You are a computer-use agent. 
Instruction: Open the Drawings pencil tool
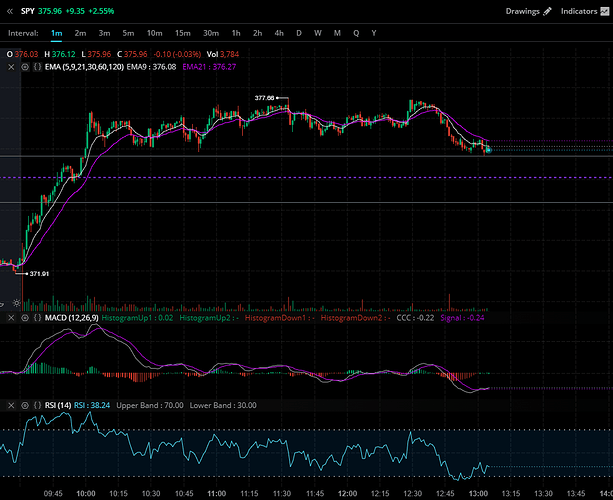click(x=547, y=11)
